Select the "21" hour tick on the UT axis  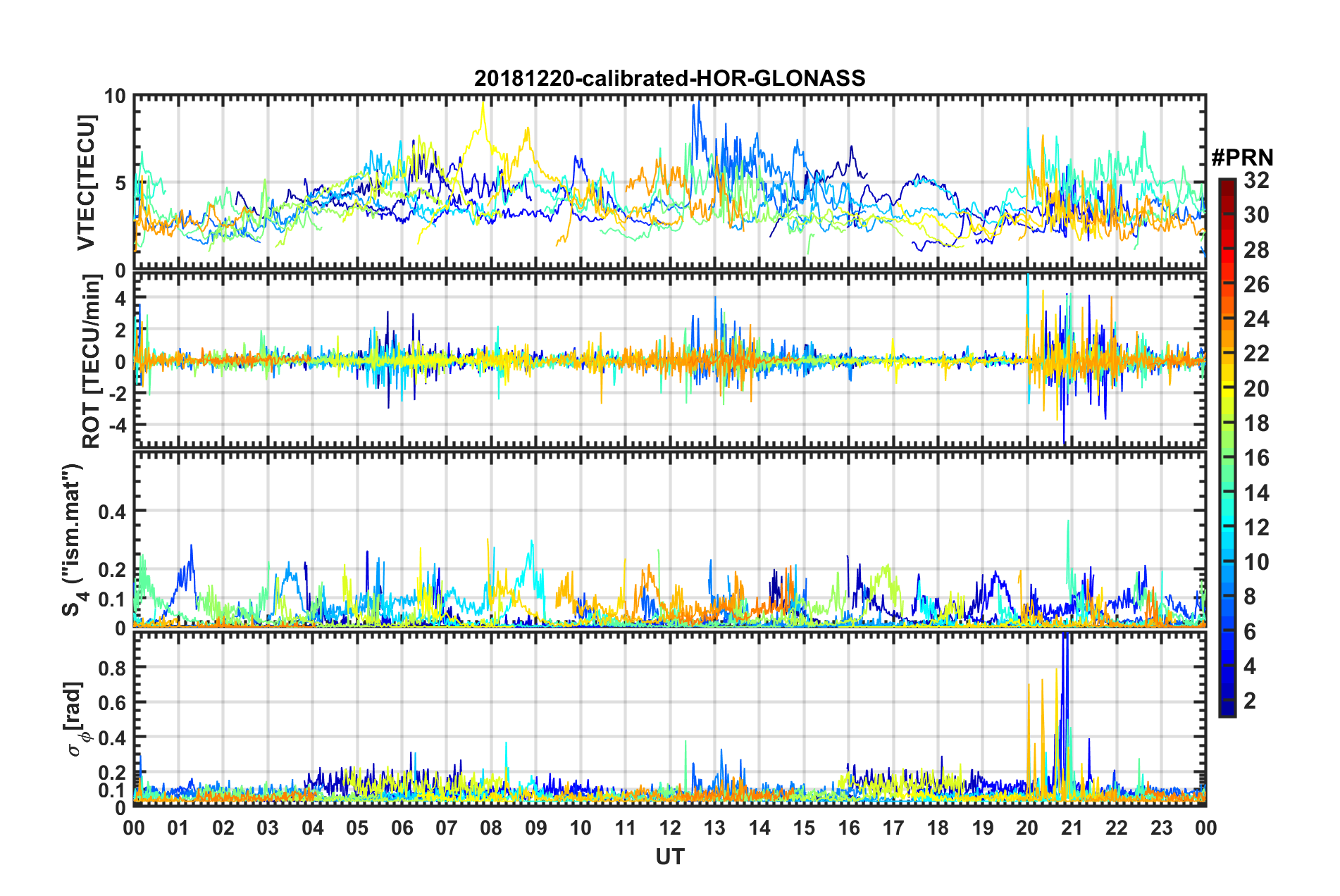[x=1072, y=827]
